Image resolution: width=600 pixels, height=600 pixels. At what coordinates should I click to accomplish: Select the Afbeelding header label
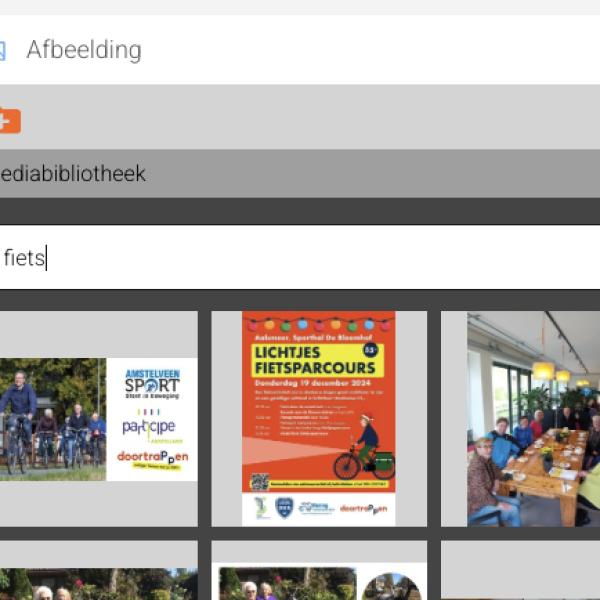[x=84, y=50]
